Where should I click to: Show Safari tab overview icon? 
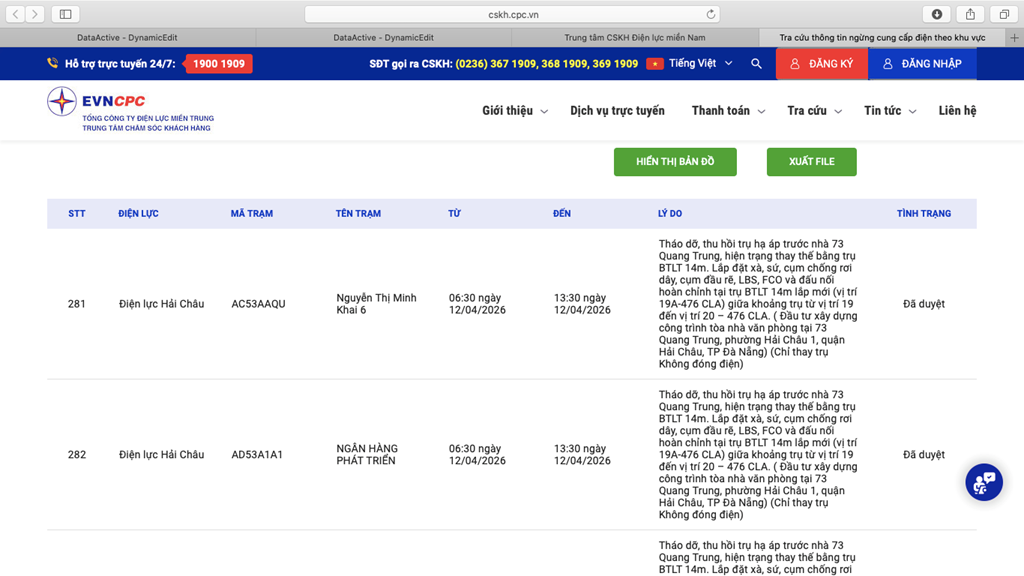click(x=1003, y=14)
